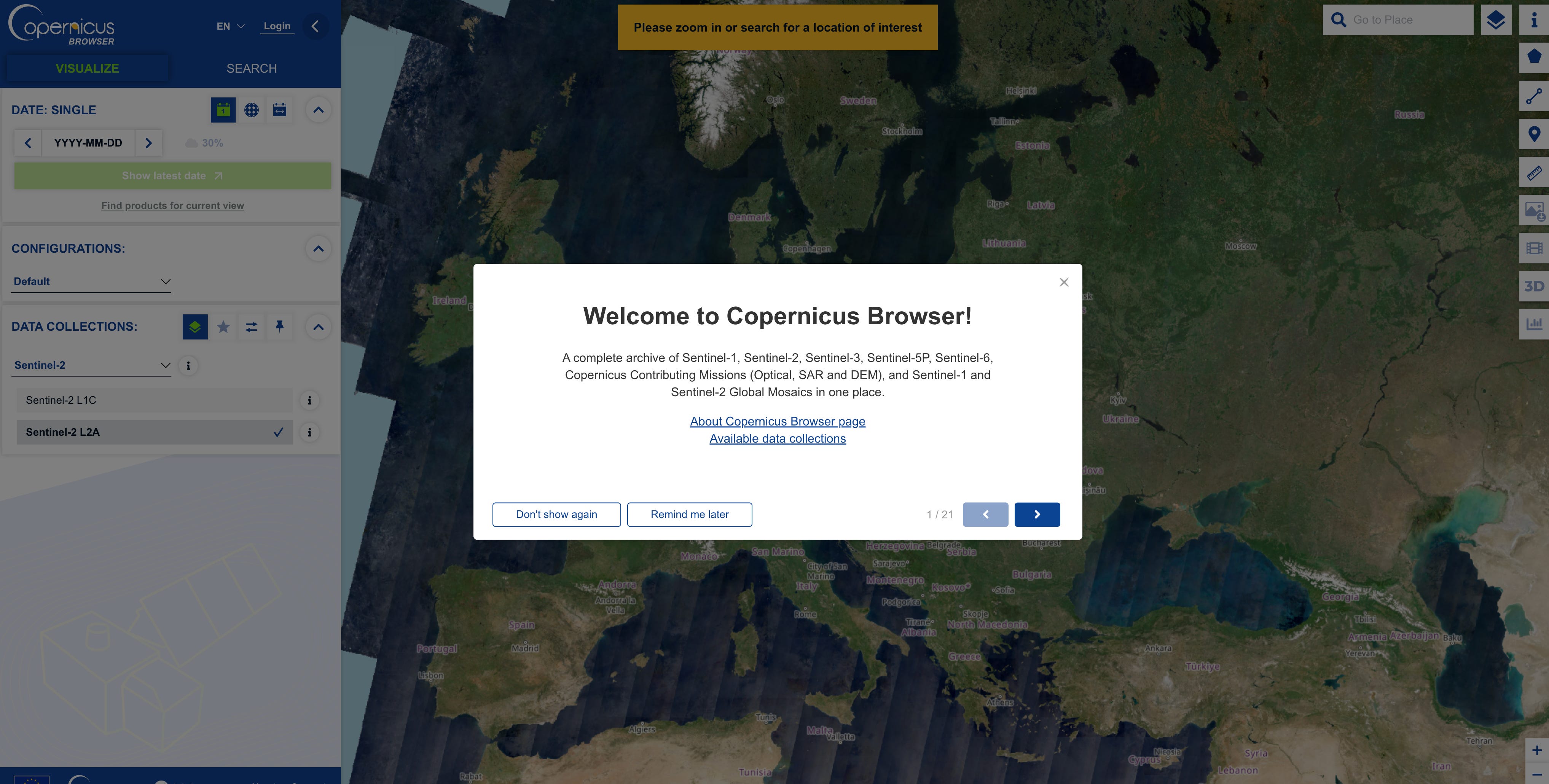Click the point of interest marker icon
1549x784 pixels.
coord(1534,134)
